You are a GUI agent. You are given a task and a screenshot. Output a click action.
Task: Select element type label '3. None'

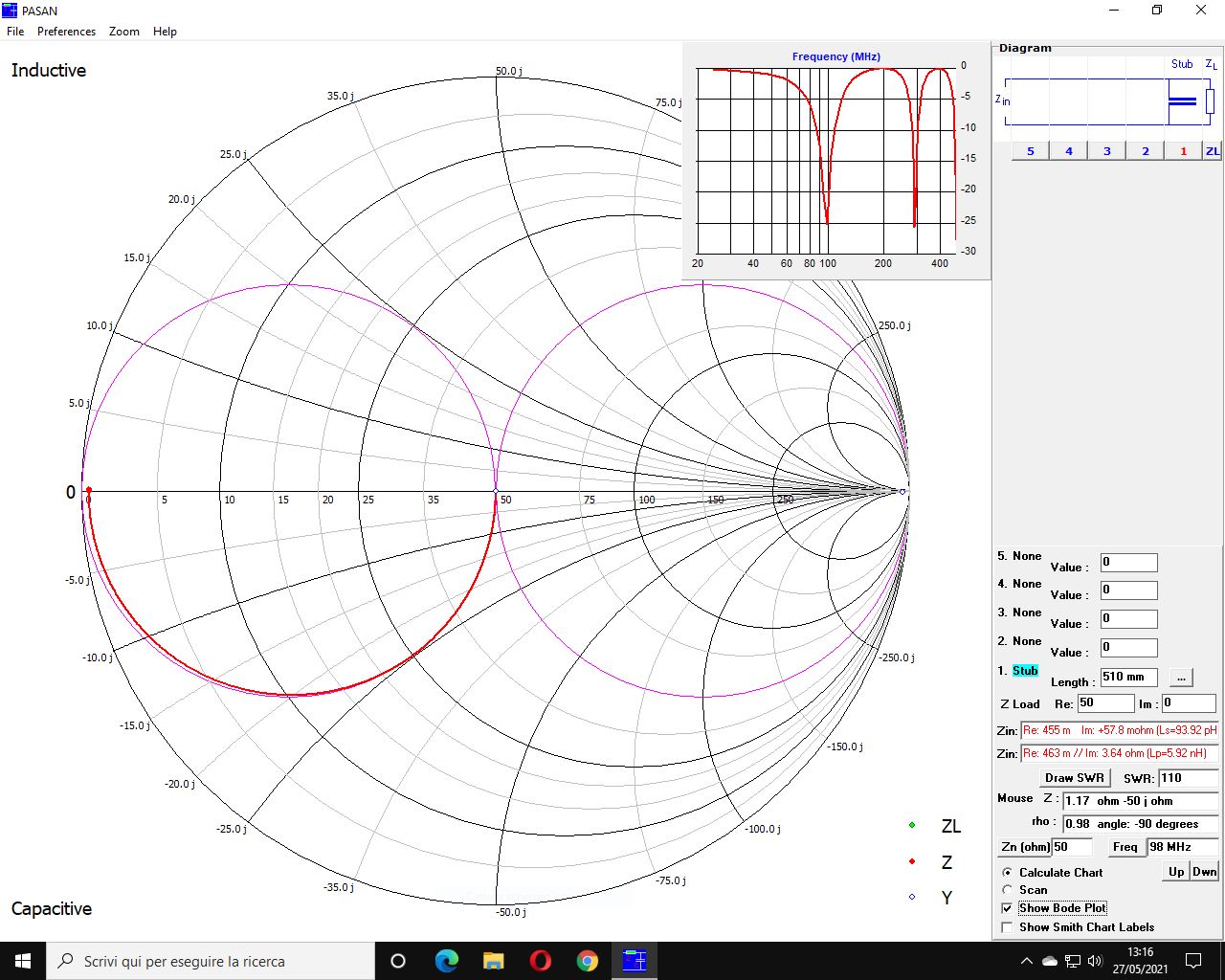[x=1019, y=612]
